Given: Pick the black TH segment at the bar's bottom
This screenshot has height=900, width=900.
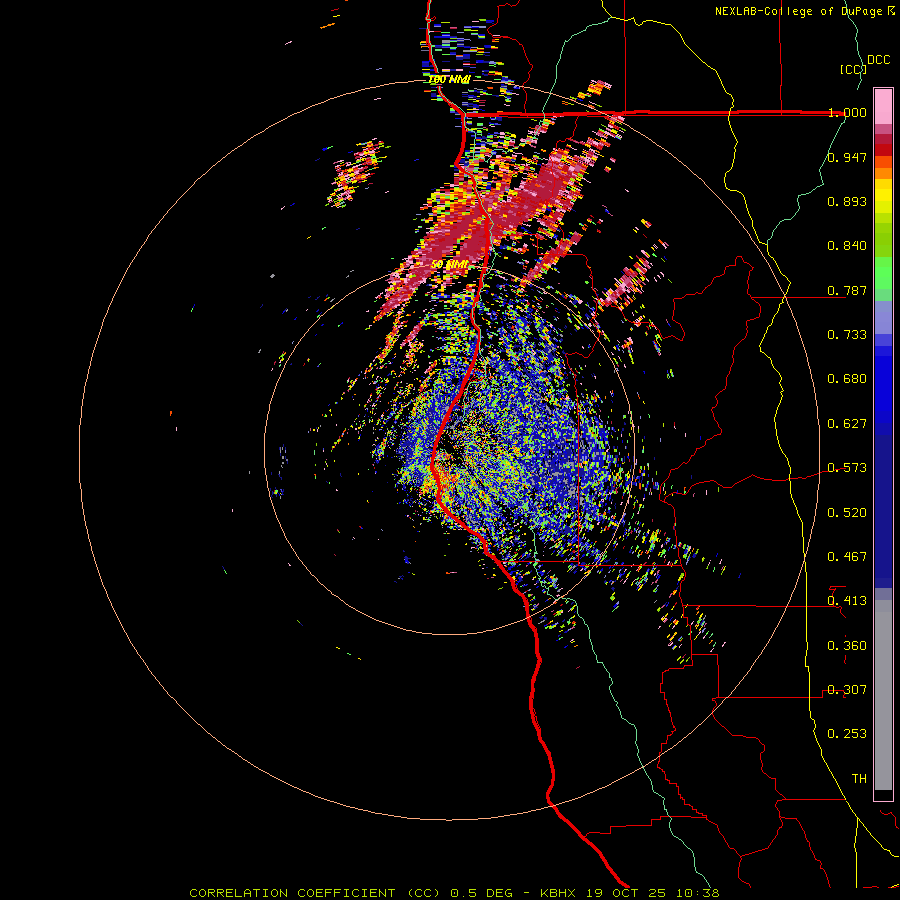Looking at the screenshot, I should (883, 794).
